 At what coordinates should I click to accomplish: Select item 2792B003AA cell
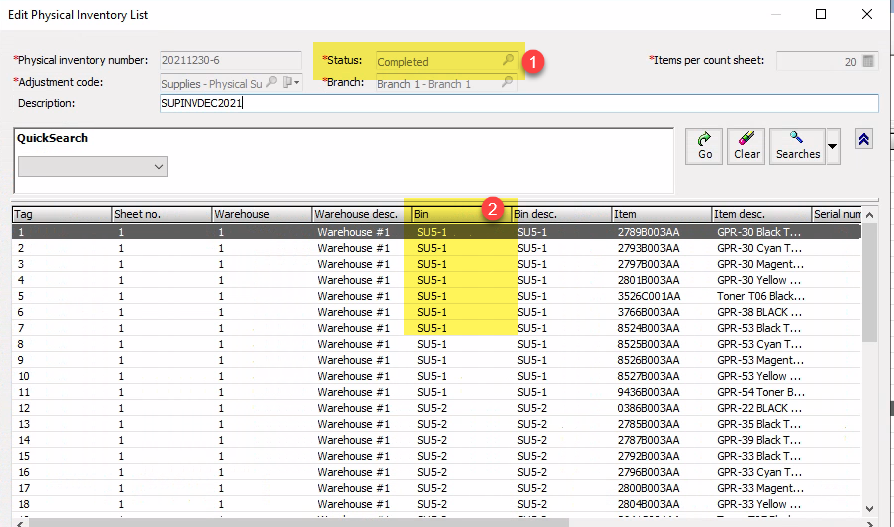(648, 456)
